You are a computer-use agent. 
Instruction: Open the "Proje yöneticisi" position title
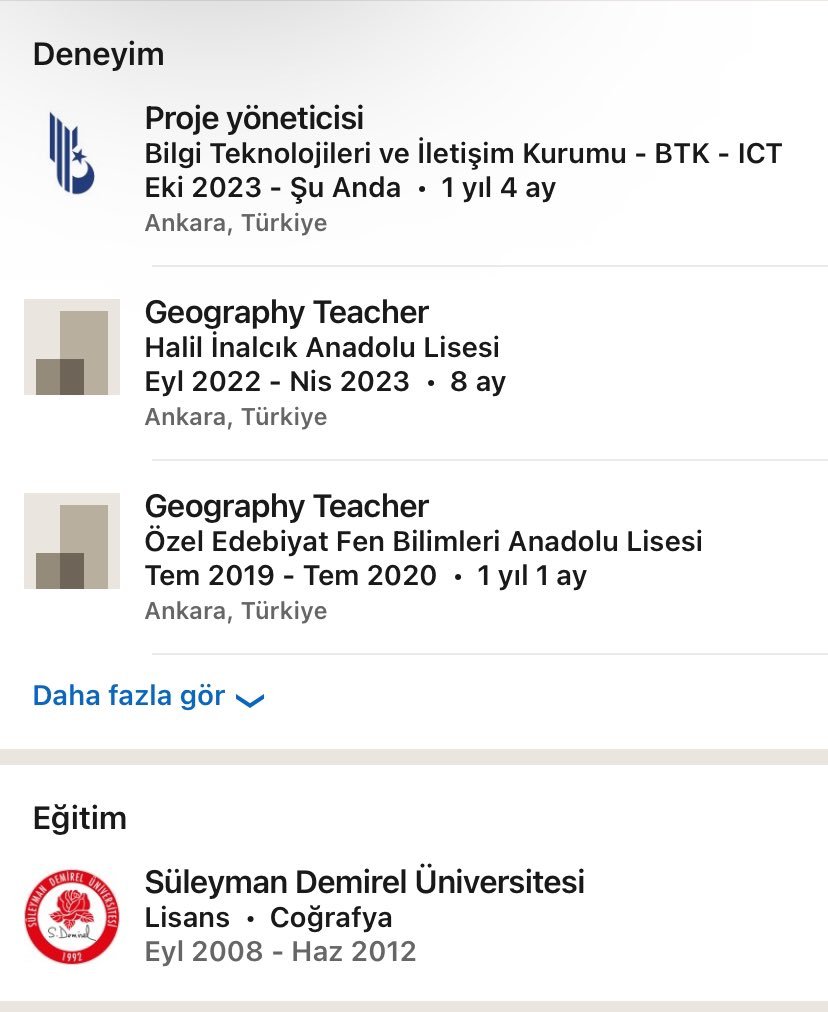tap(254, 118)
